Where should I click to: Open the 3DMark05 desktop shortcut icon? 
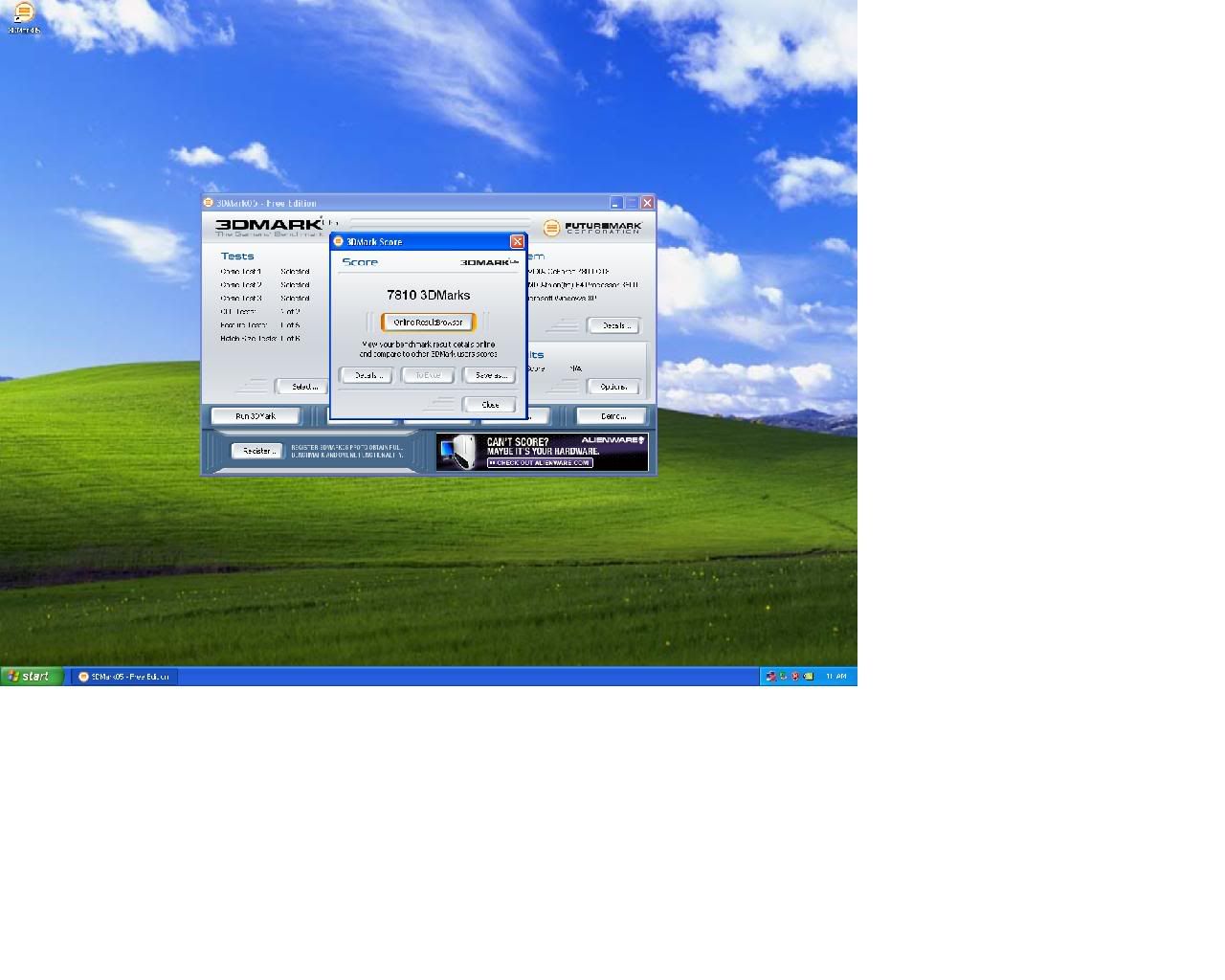coord(24,17)
